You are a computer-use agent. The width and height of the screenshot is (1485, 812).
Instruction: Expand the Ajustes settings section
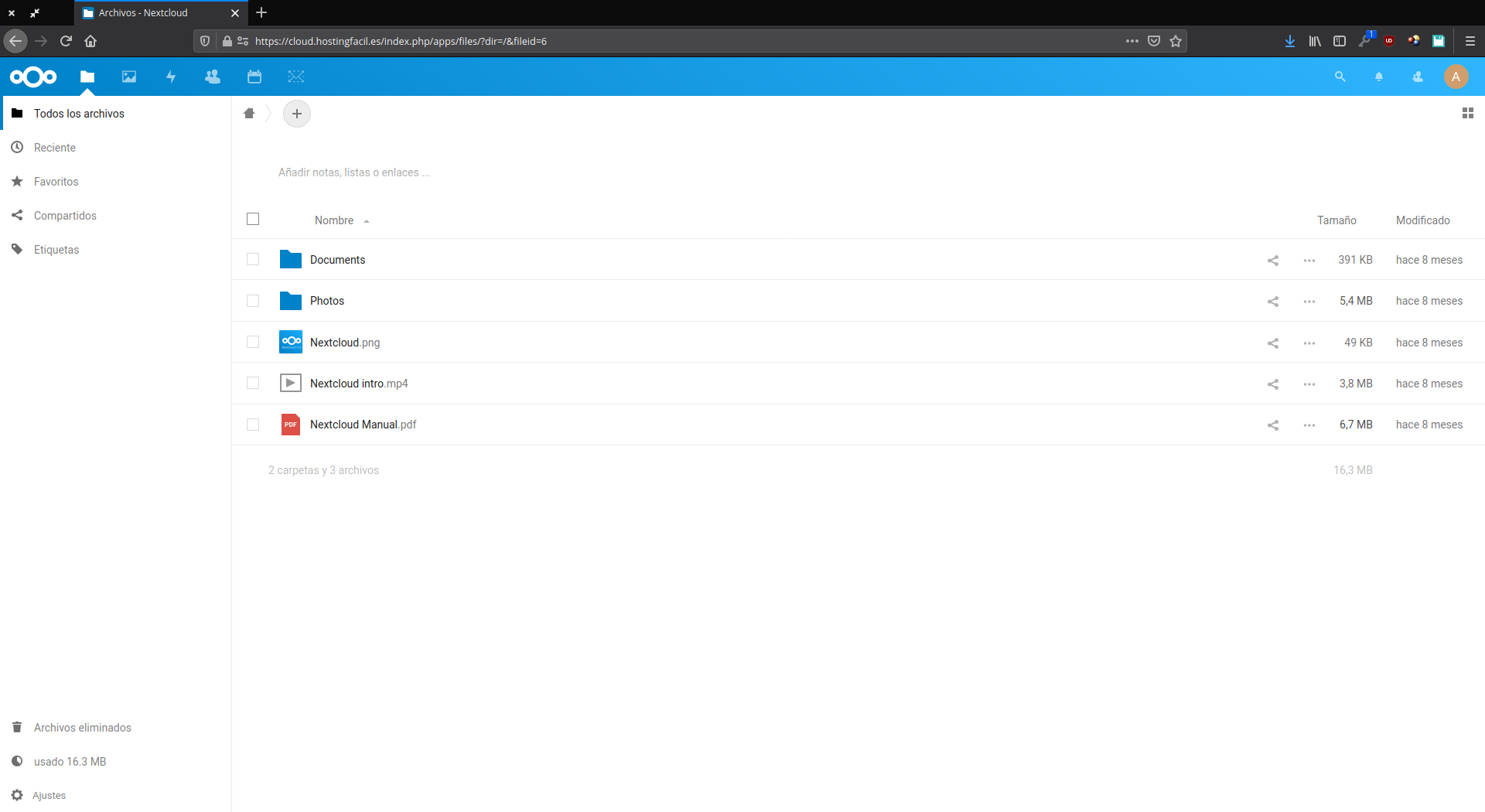pyautogui.click(x=49, y=795)
